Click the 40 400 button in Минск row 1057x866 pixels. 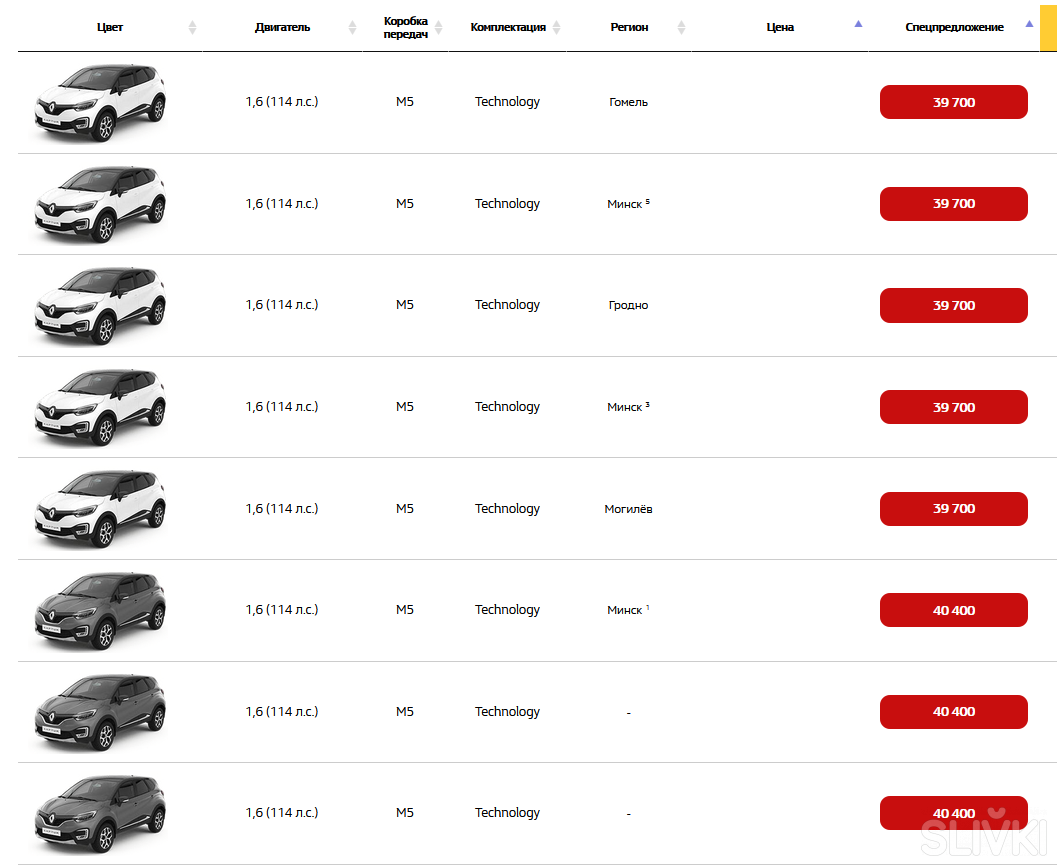[x=953, y=610]
